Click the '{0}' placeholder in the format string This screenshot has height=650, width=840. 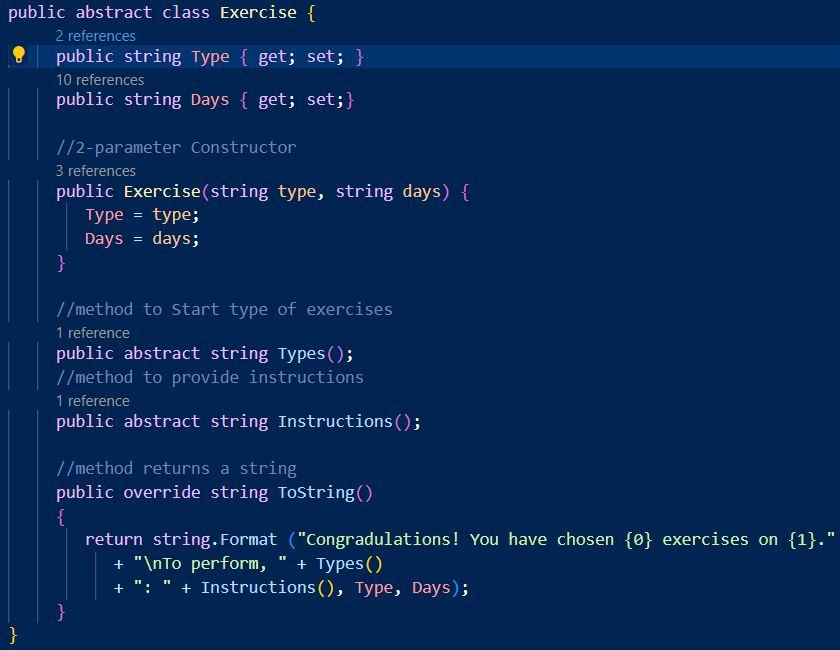[638, 539]
